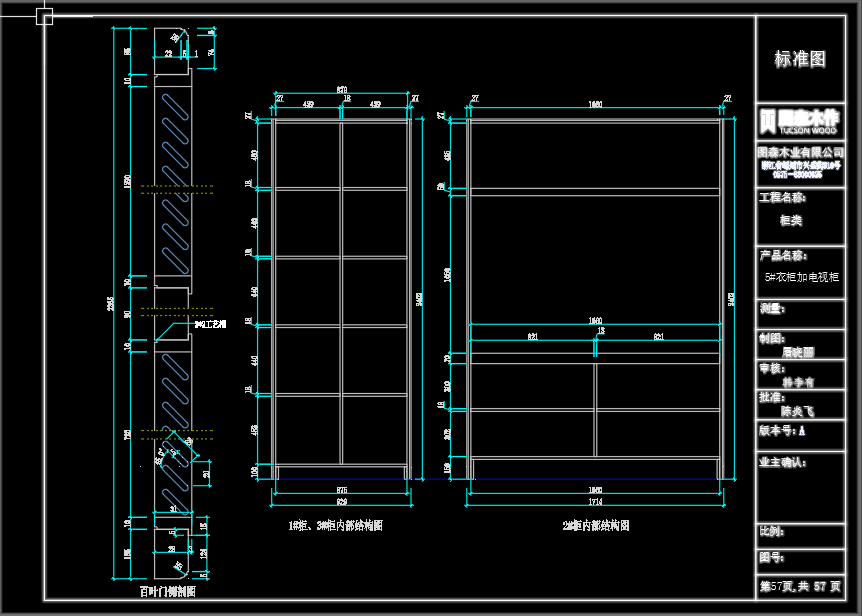Click the 百叶门侧剖图 drawing caption

[x=167, y=591]
